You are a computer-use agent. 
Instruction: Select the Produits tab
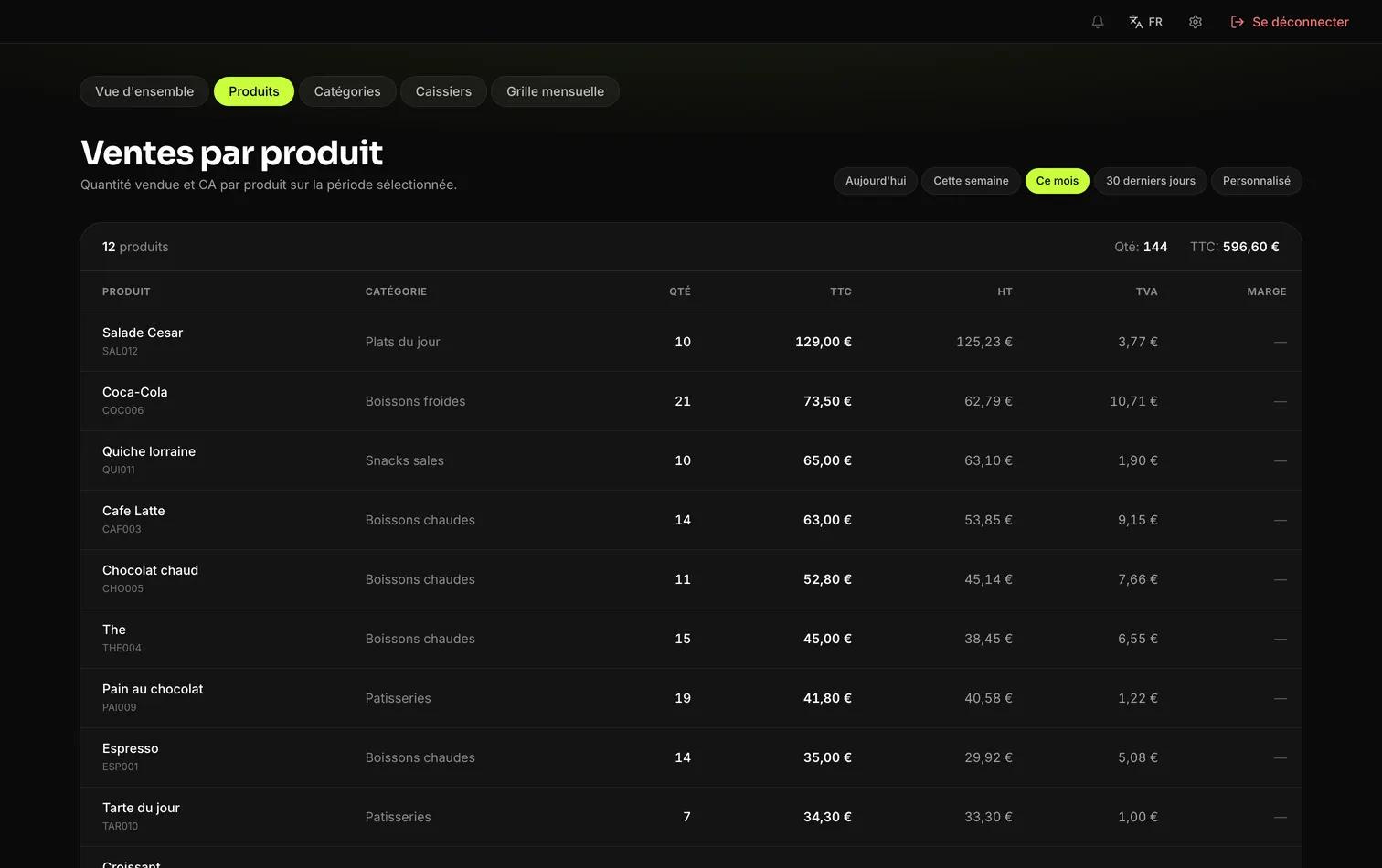click(x=254, y=91)
